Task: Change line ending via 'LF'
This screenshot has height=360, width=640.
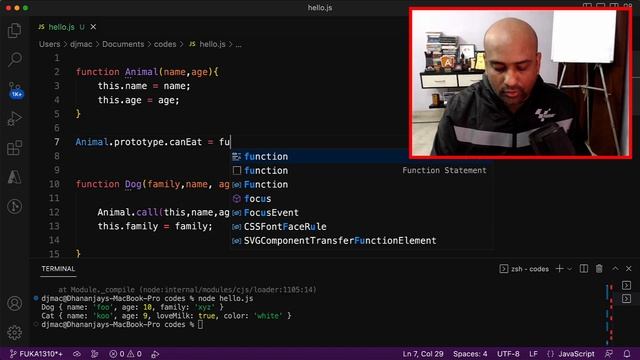Action: pos(533,354)
